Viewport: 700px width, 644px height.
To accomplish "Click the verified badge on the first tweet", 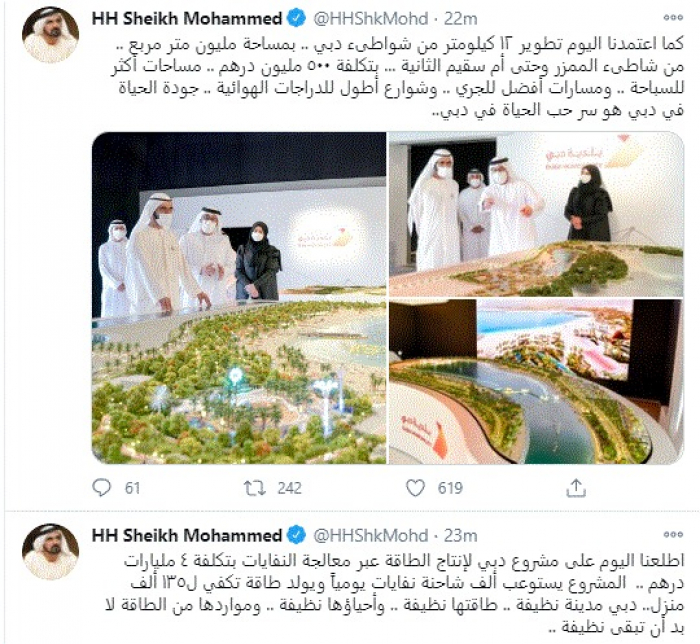I will click(296, 19).
